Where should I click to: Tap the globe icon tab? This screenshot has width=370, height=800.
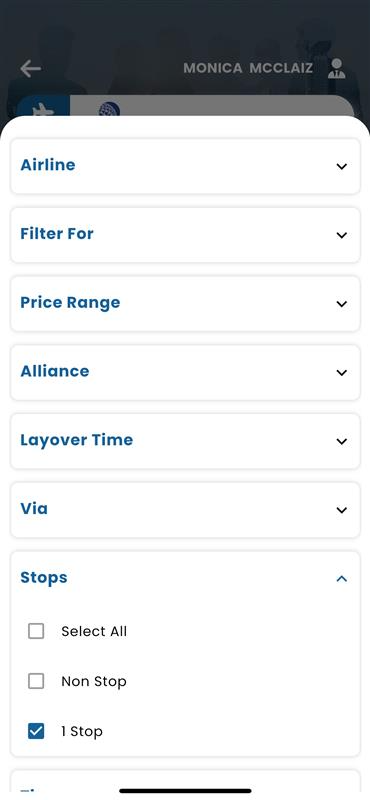click(x=109, y=109)
